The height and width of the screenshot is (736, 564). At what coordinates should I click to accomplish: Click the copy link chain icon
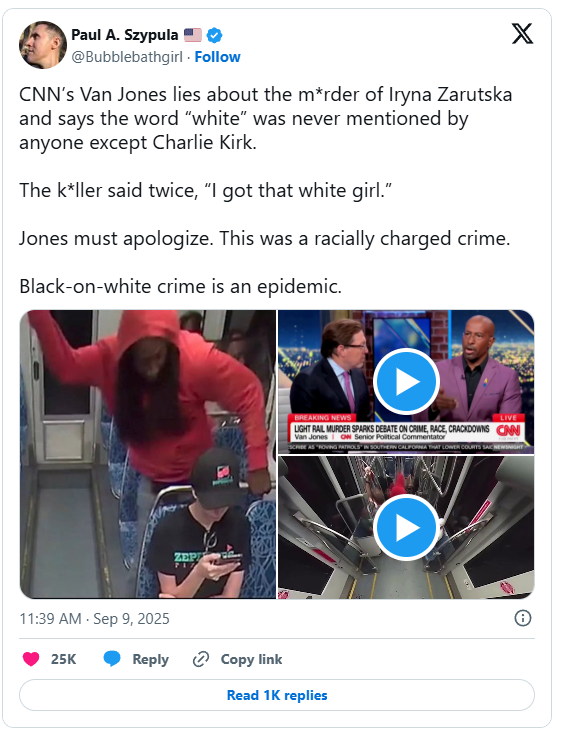(x=201, y=659)
